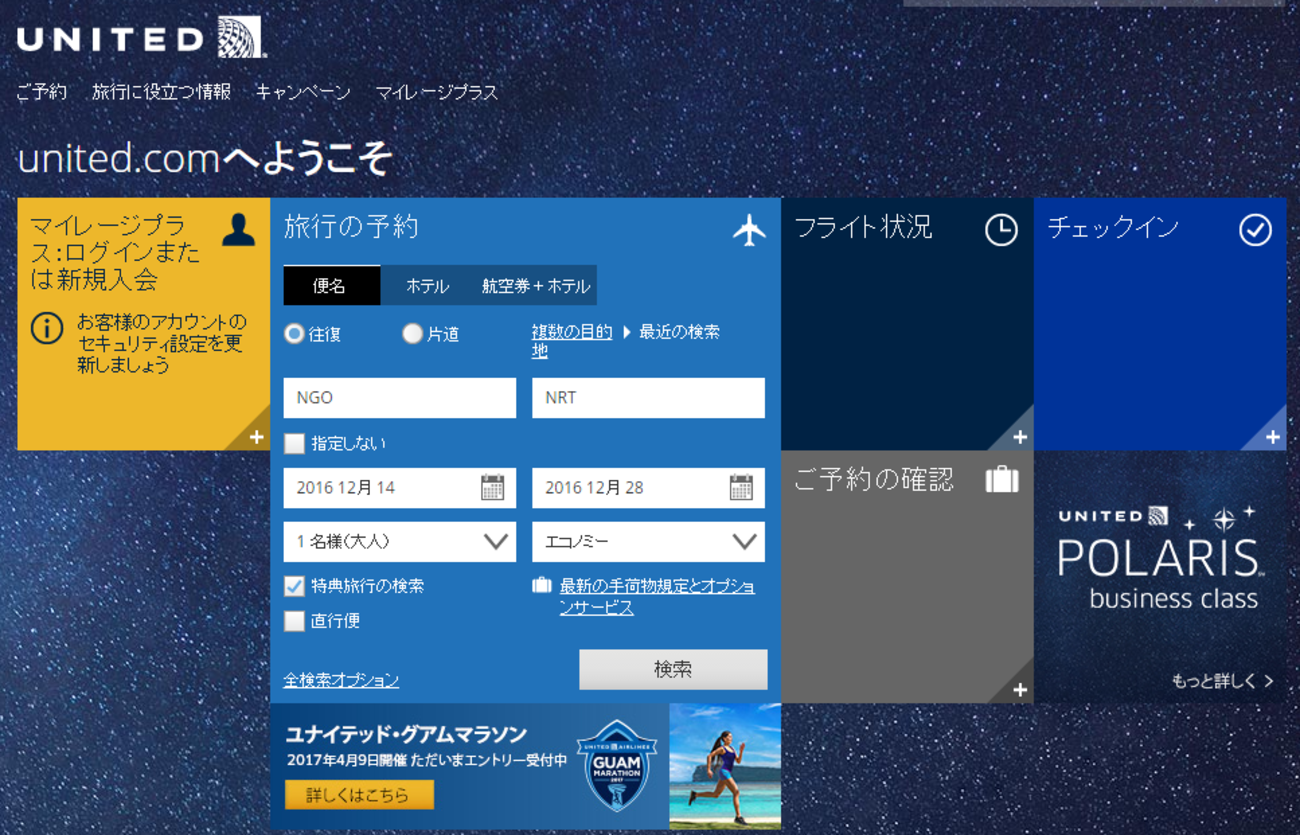Open the 旅行に役立つ情報 menu
The width and height of the screenshot is (1300, 835).
tap(162, 92)
